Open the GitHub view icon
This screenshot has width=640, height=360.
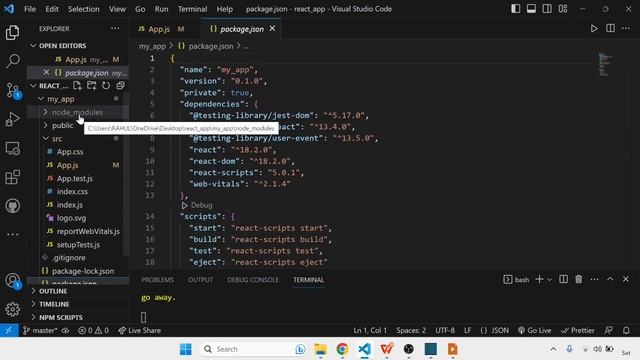pyautogui.click(x=12, y=206)
